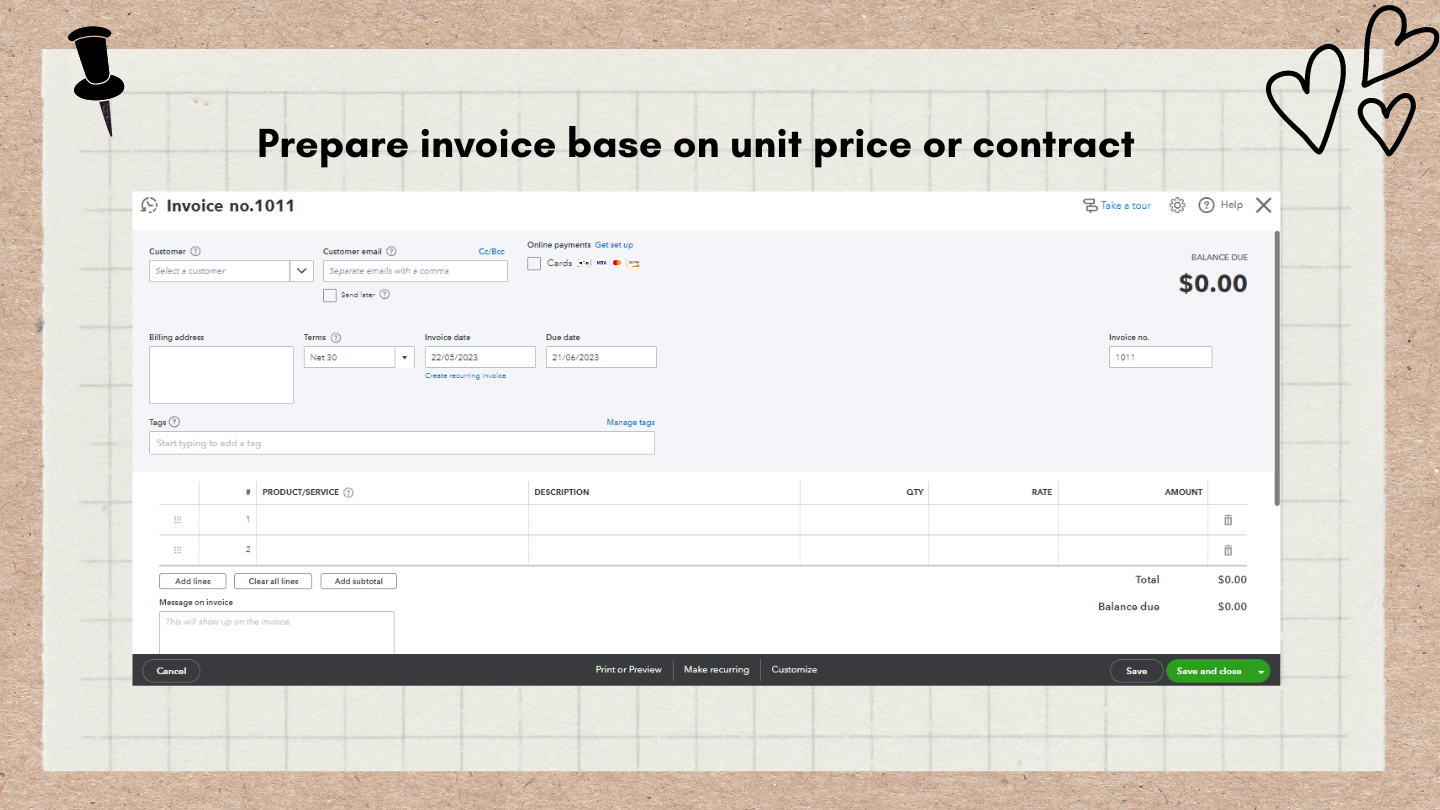Click the BALANCE DUE $0.00 amount

(x=1213, y=283)
